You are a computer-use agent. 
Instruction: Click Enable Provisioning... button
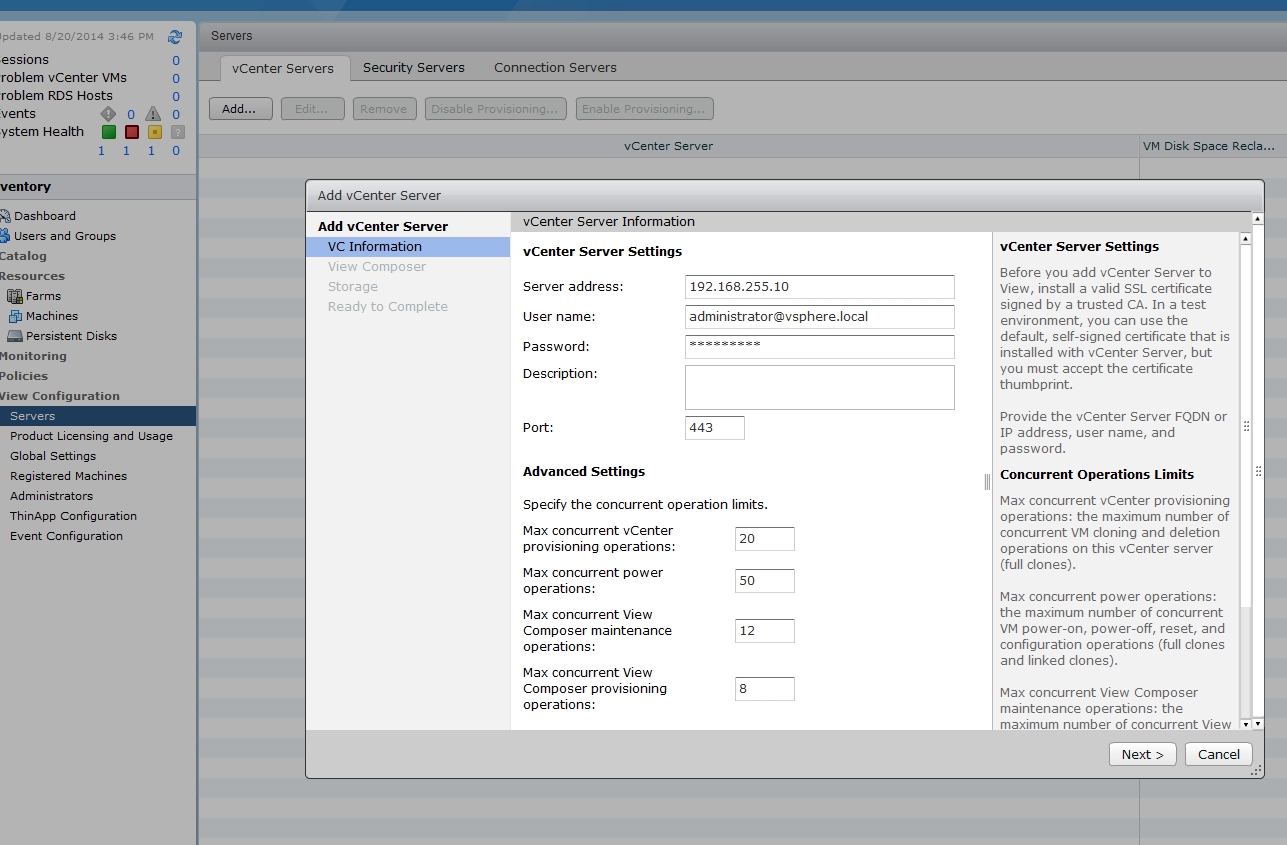pyautogui.click(x=644, y=109)
